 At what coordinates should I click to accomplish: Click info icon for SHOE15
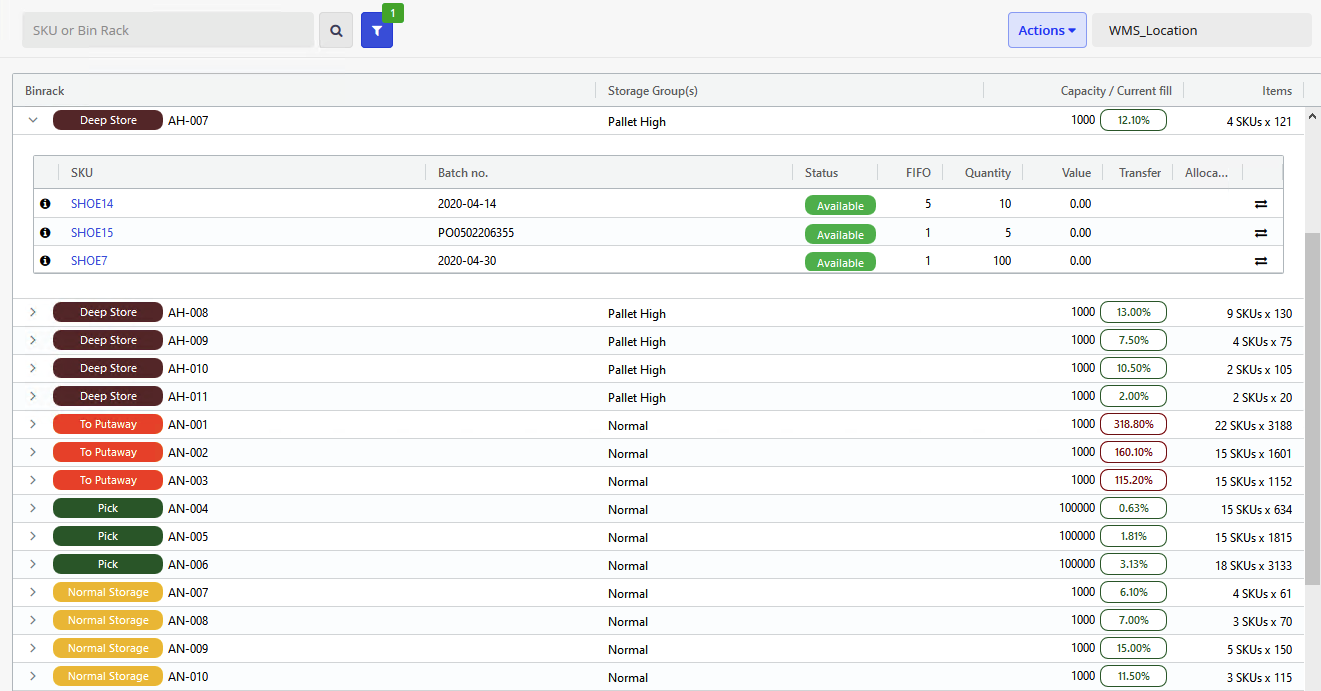45,233
